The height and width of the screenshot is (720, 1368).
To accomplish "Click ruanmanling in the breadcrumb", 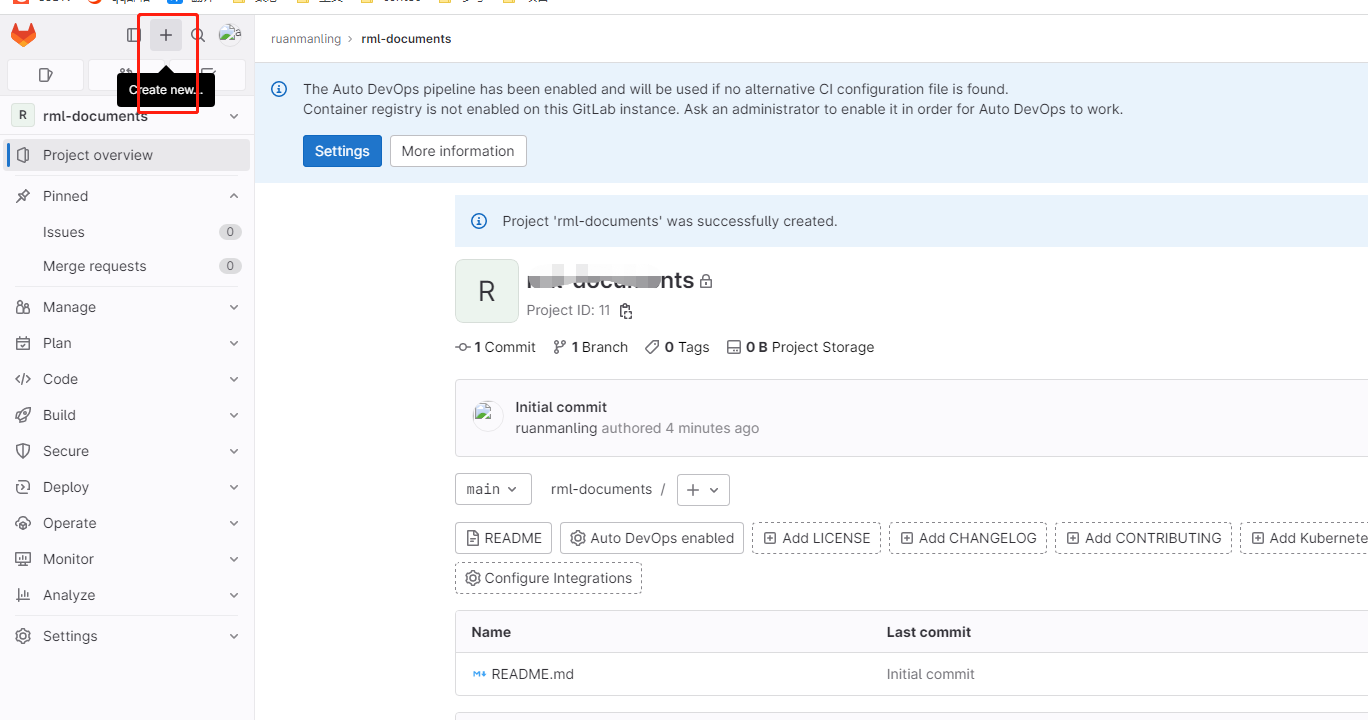I will (x=306, y=39).
